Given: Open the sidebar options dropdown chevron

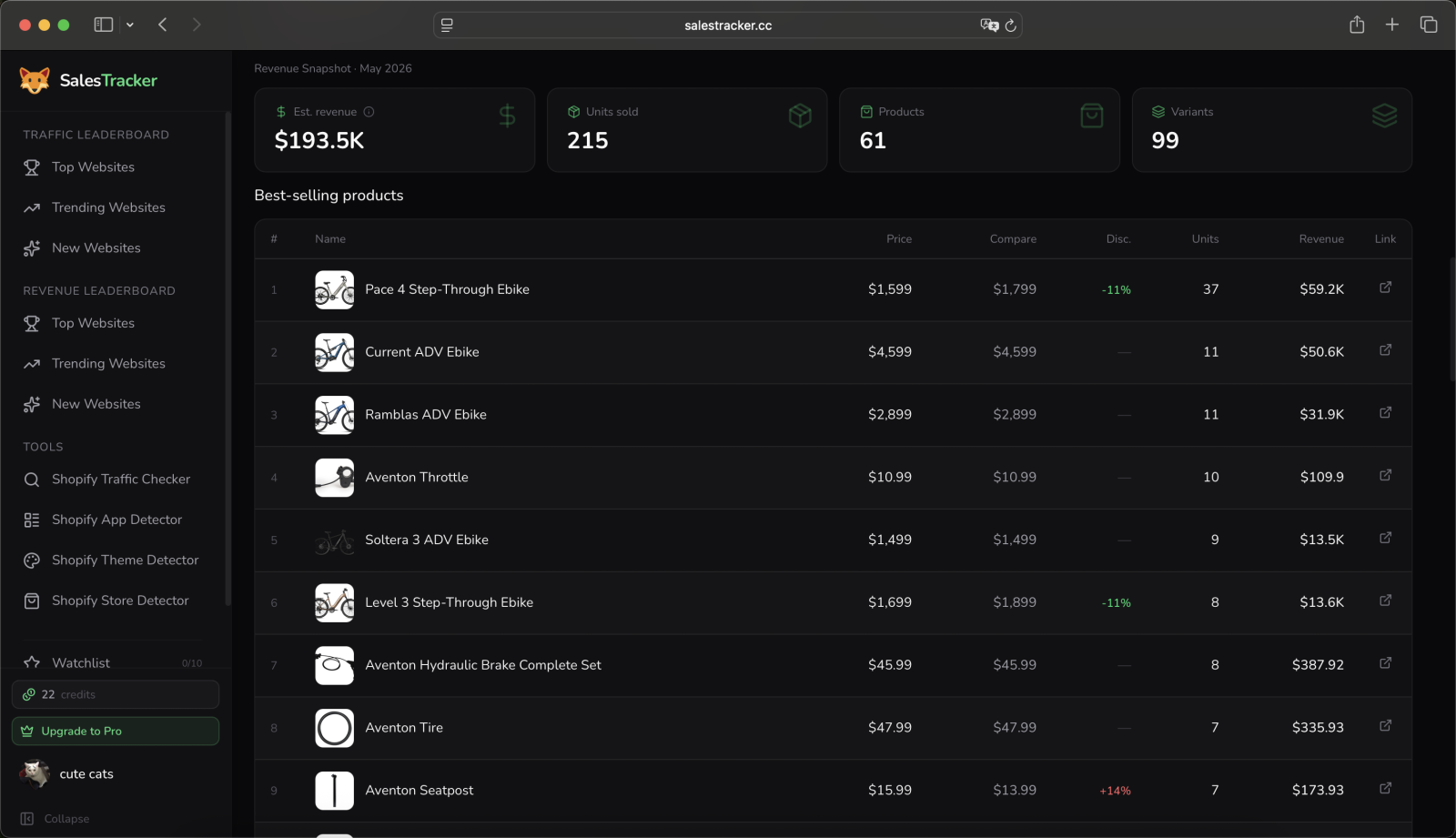Looking at the screenshot, I should point(130,25).
